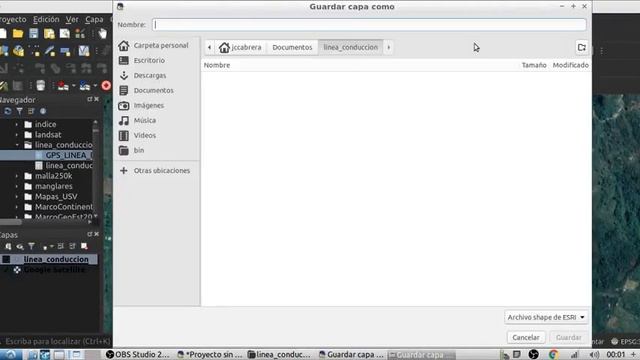Collapse the linea_conduccion folder in Navegador

tap(17, 145)
